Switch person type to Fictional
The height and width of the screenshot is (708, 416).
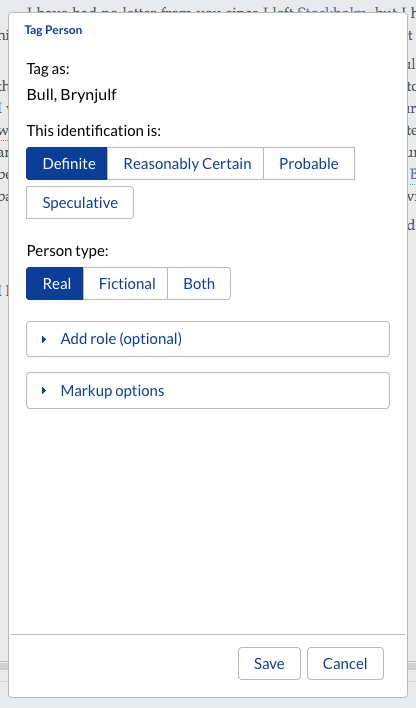(126, 284)
